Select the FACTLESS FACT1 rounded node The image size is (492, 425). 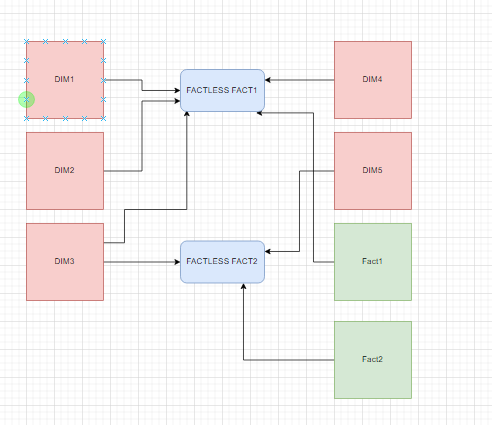click(x=222, y=90)
